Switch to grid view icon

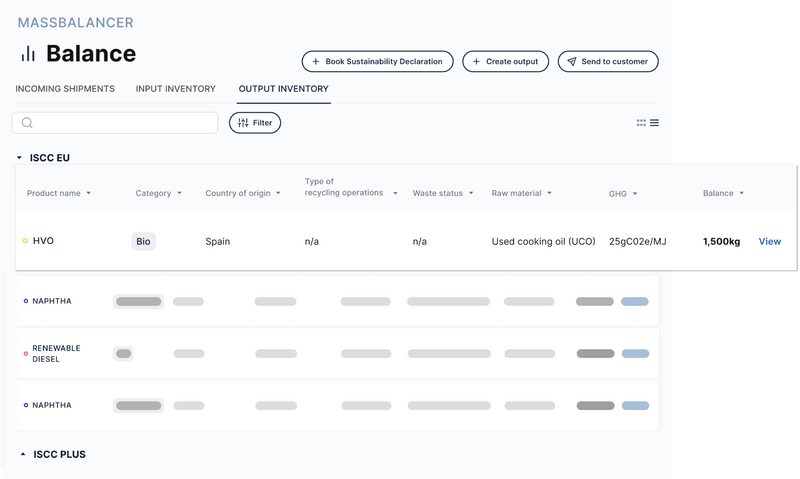tap(641, 123)
